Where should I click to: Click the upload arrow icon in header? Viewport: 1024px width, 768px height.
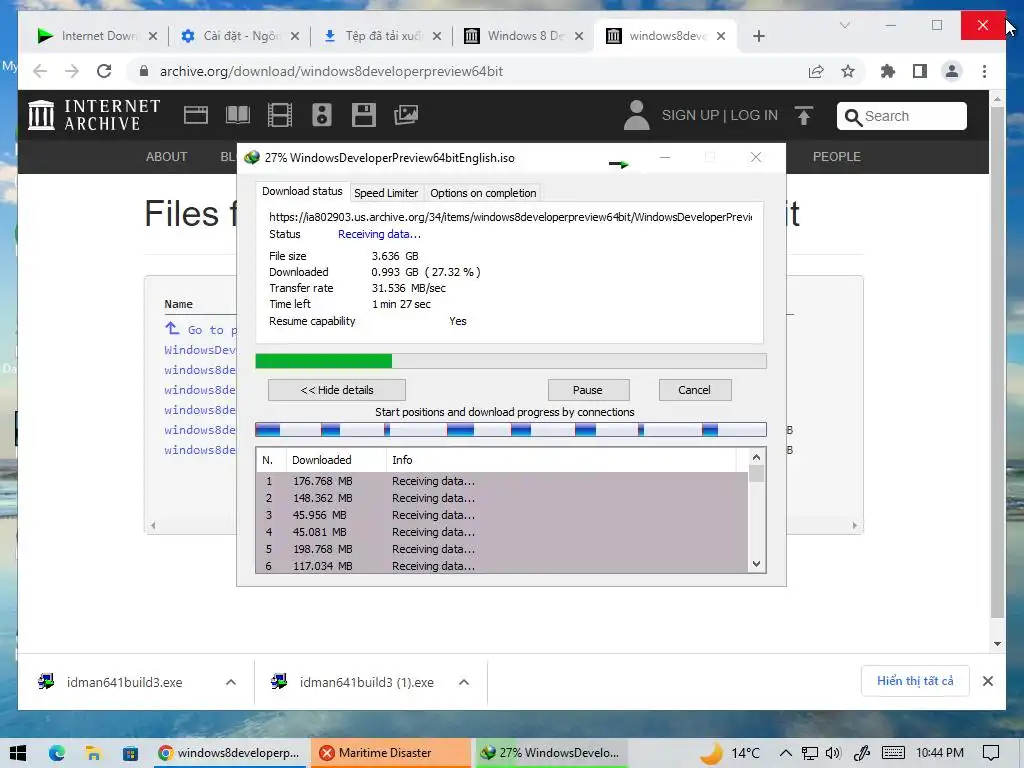click(804, 116)
